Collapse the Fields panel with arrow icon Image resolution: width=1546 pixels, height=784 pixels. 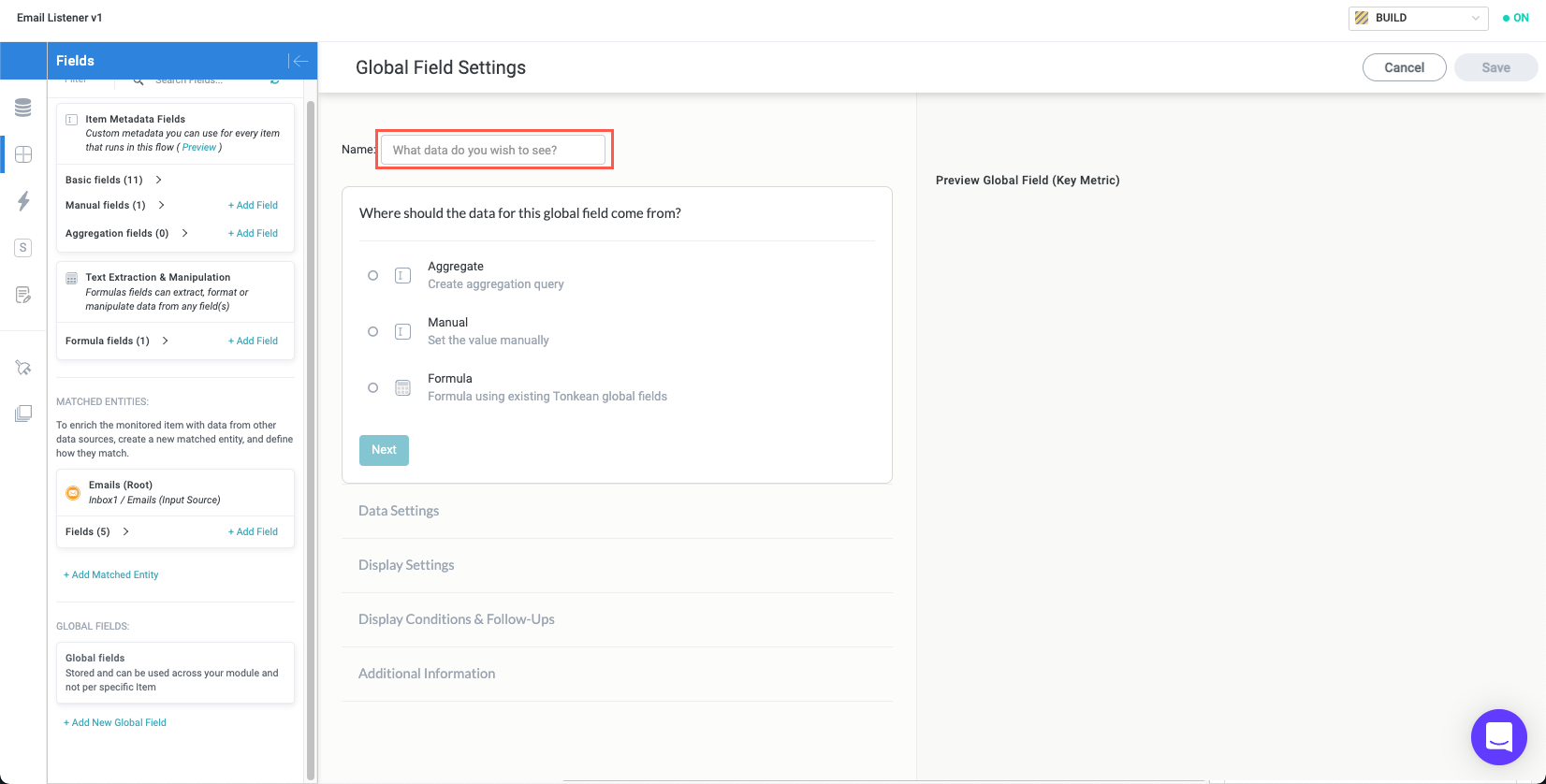pos(299,61)
